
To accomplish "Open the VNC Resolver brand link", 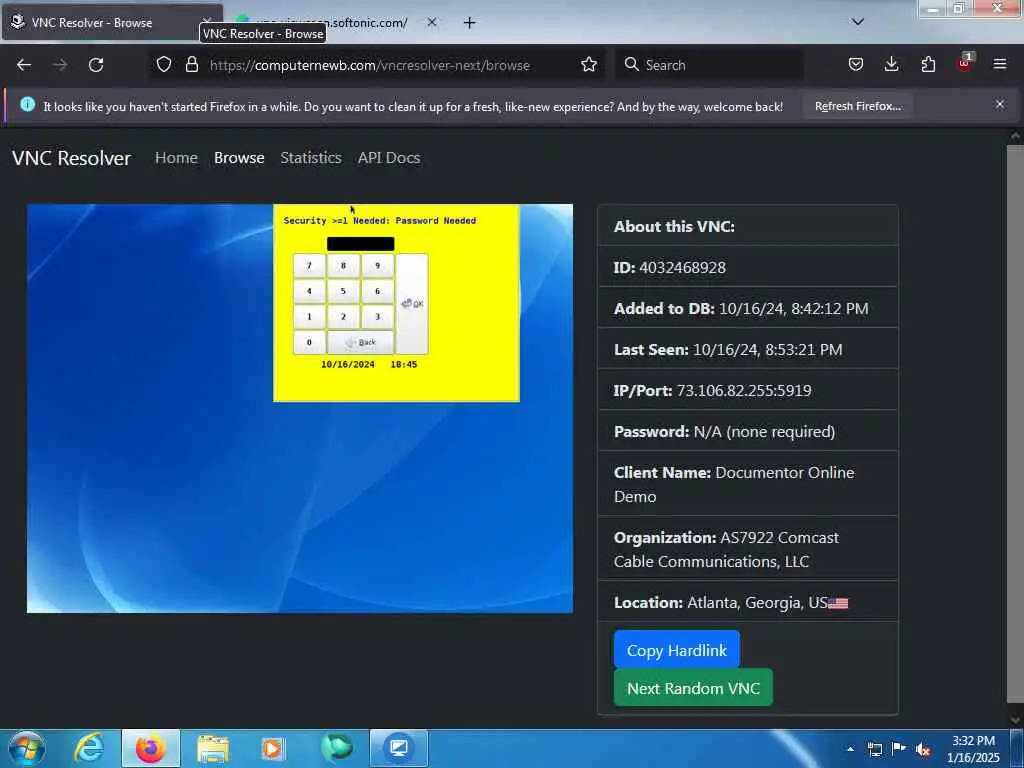I will click(71, 158).
